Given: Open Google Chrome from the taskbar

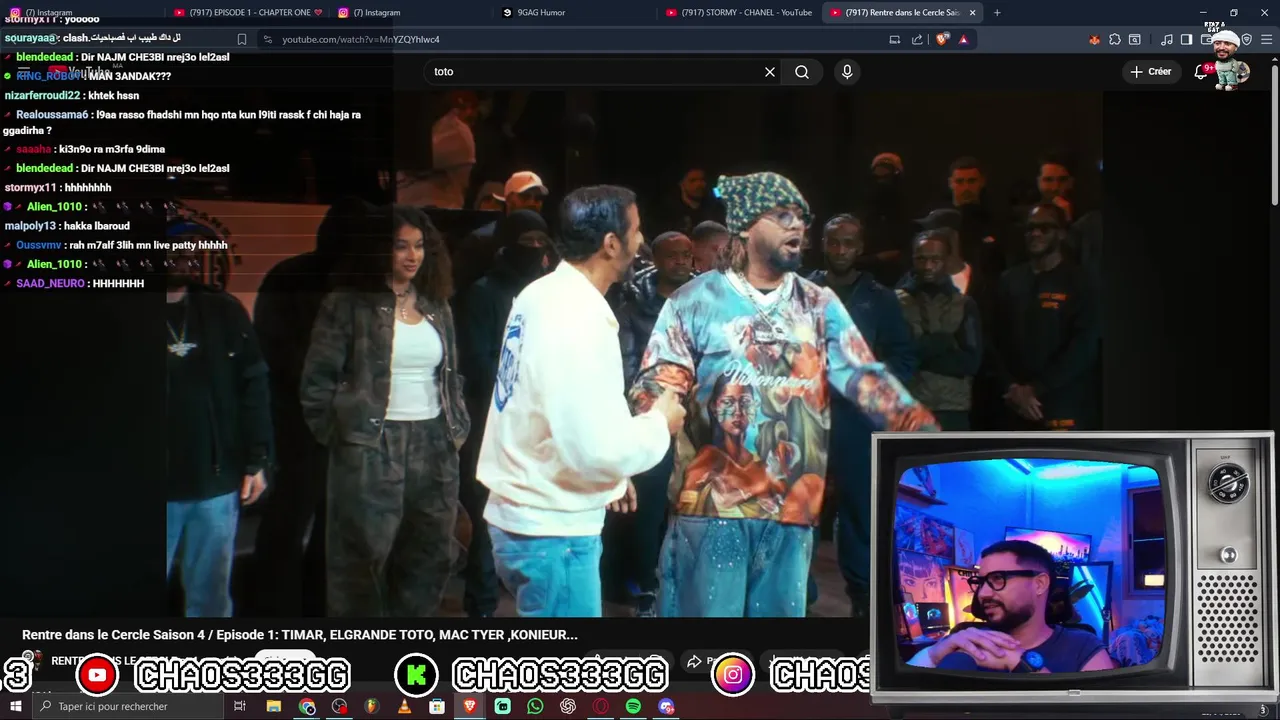Looking at the screenshot, I should click(307, 707).
